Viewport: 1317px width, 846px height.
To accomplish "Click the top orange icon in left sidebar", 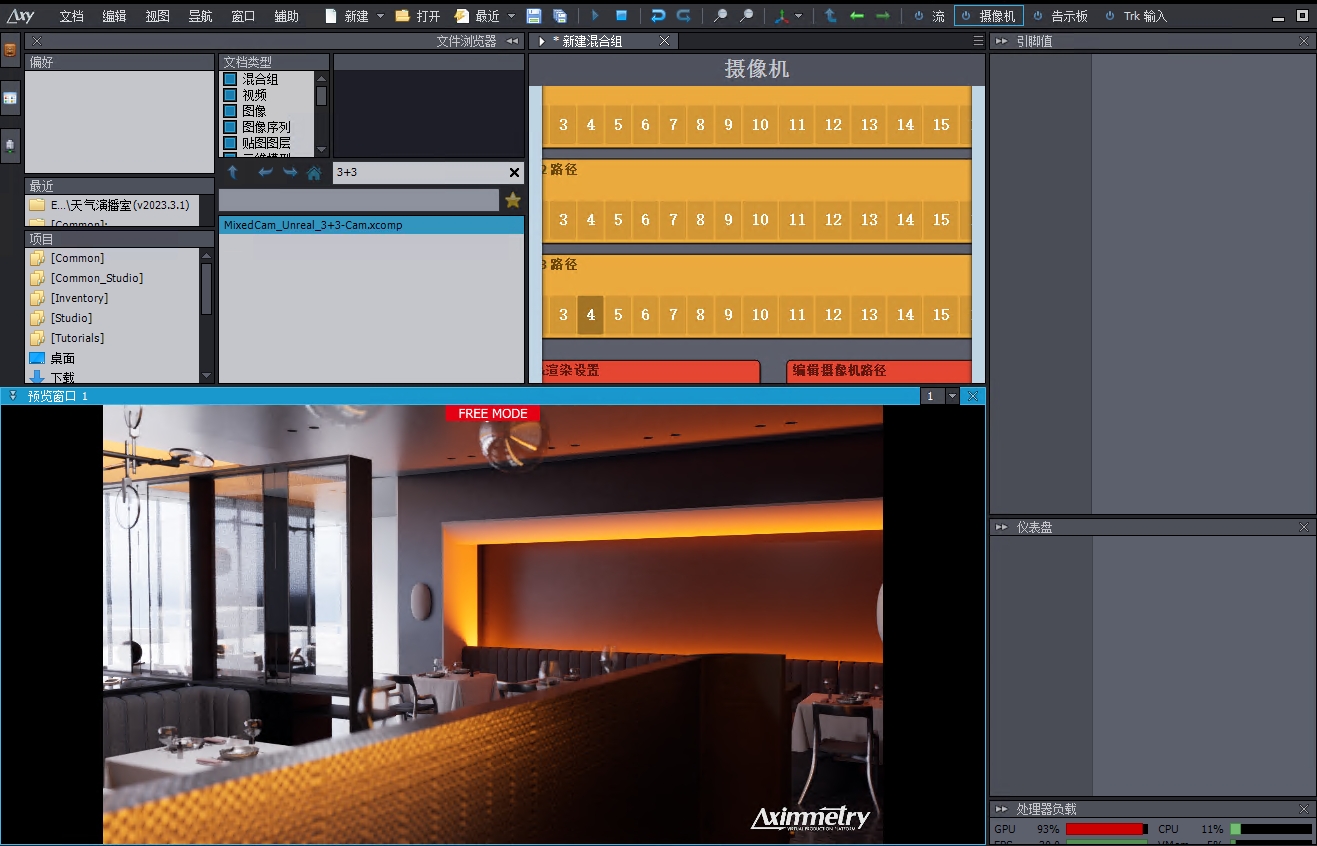I will pos(10,50).
